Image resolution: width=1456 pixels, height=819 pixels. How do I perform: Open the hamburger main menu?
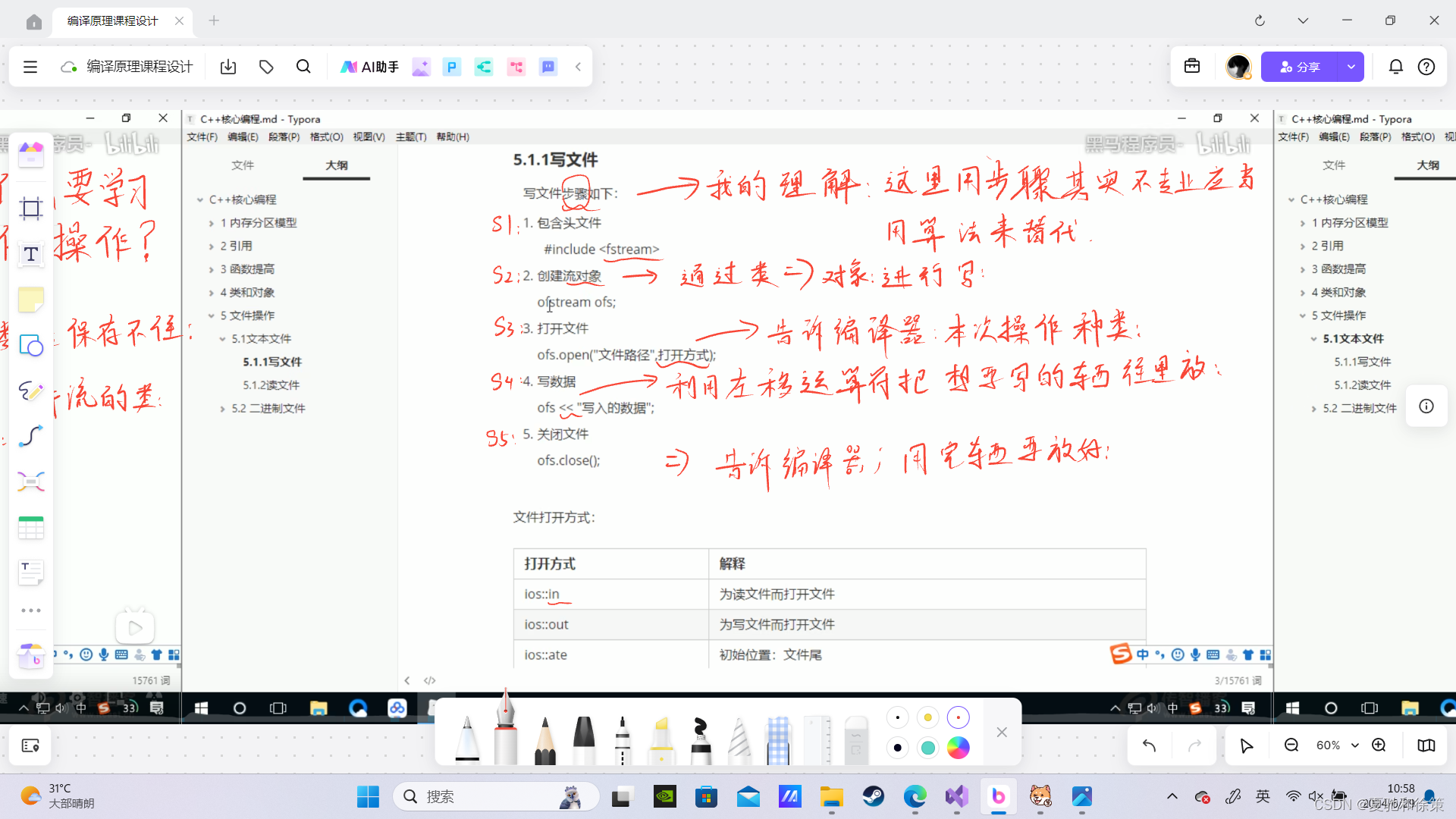30,67
